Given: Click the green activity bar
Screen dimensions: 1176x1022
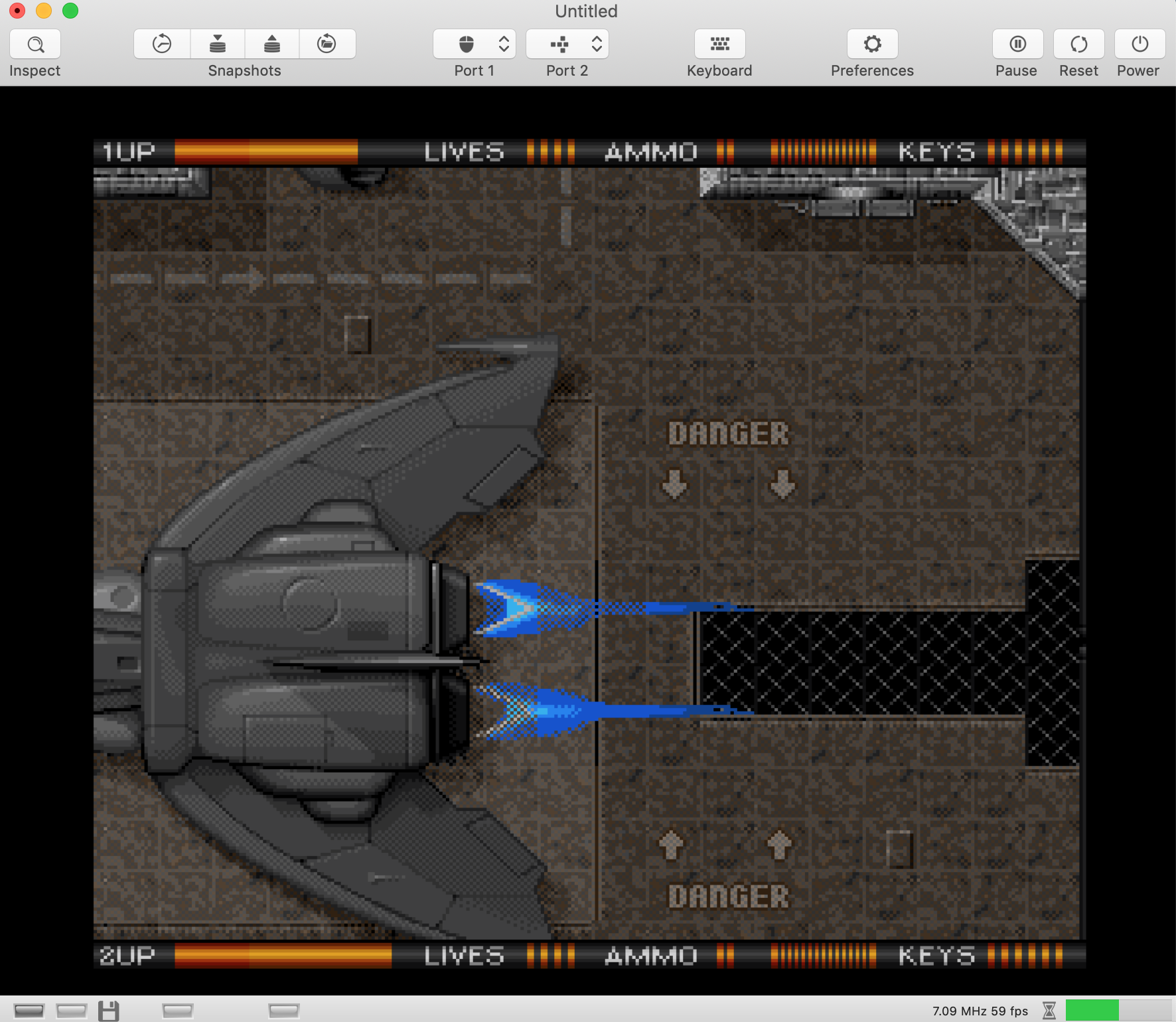Looking at the screenshot, I should [x=1118, y=1011].
